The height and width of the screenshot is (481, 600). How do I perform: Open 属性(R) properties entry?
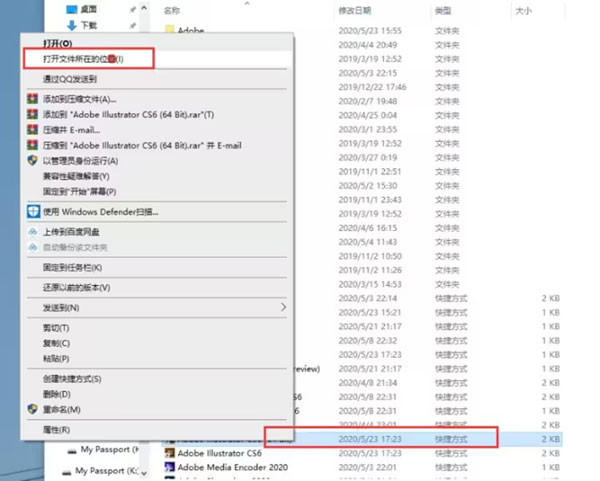point(56,430)
